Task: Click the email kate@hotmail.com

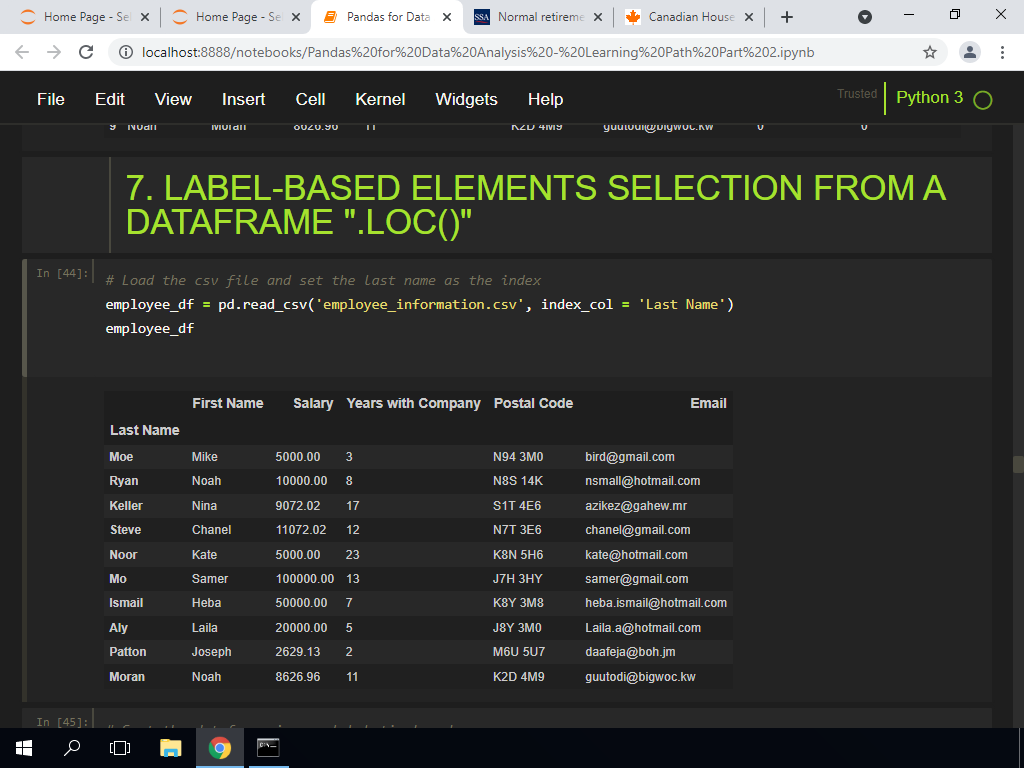Action: tap(636, 555)
